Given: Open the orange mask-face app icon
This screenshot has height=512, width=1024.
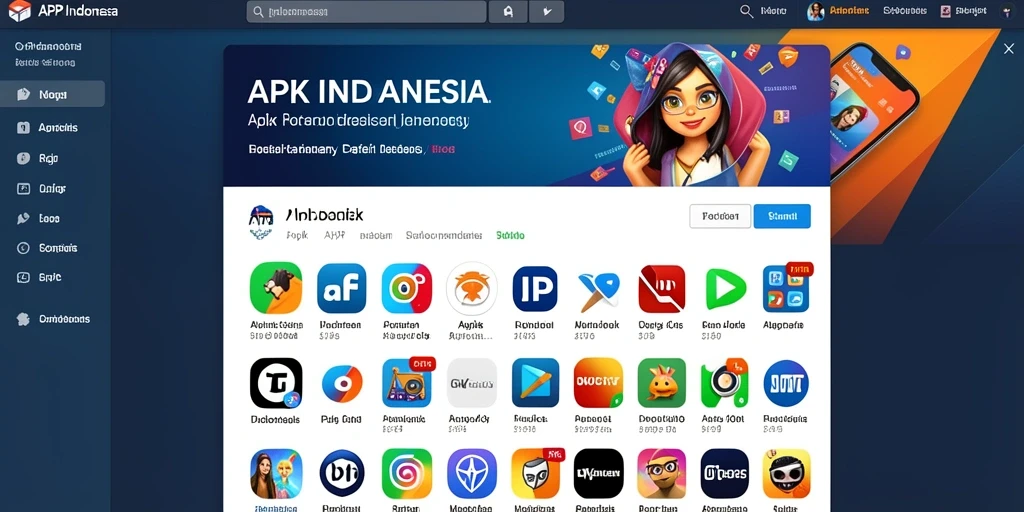Looking at the screenshot, I should (x=535, y=474).
